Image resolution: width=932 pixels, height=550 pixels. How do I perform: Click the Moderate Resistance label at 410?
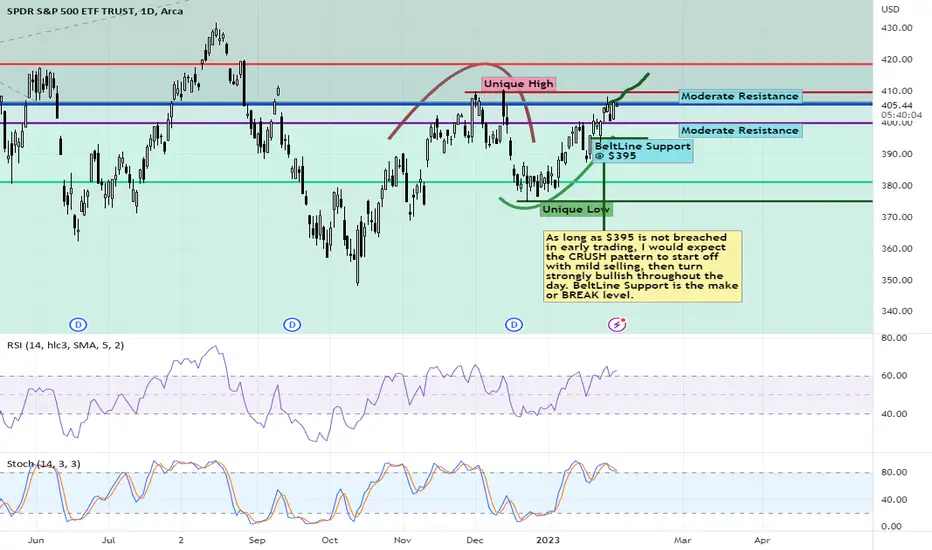click(x=740, y=96)
